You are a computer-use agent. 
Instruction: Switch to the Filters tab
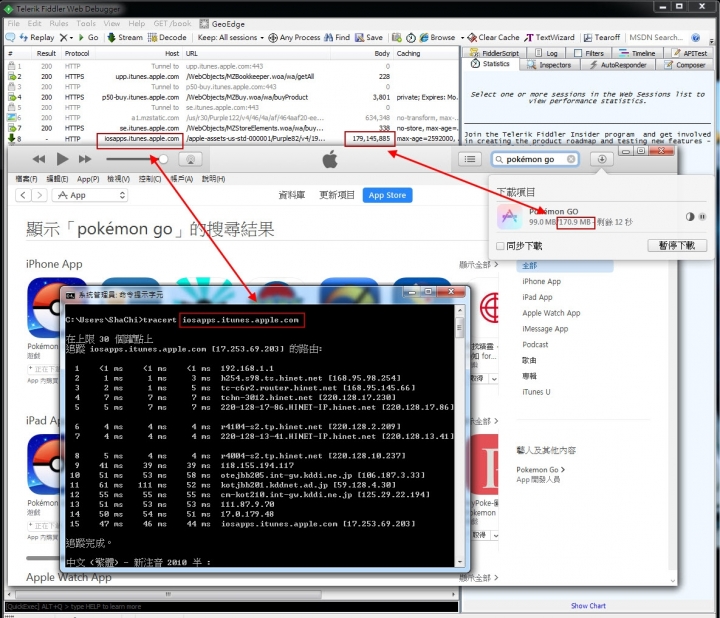[589, 53]
